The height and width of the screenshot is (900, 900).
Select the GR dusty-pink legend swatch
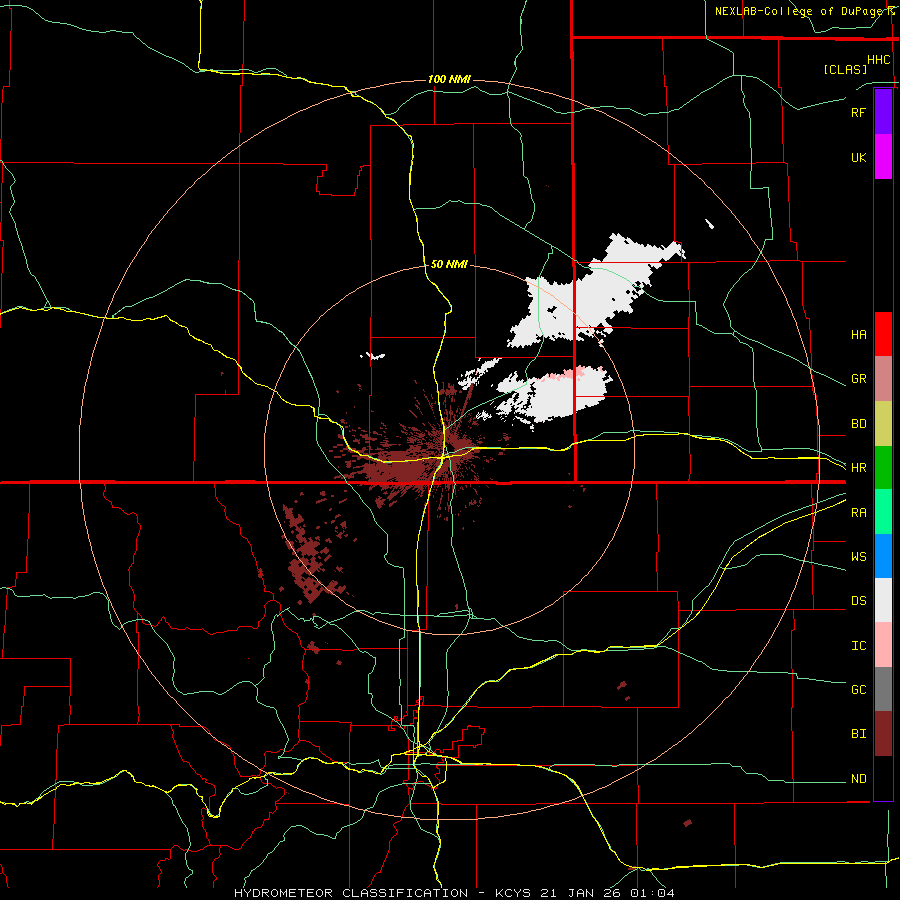tap(883, 378)
